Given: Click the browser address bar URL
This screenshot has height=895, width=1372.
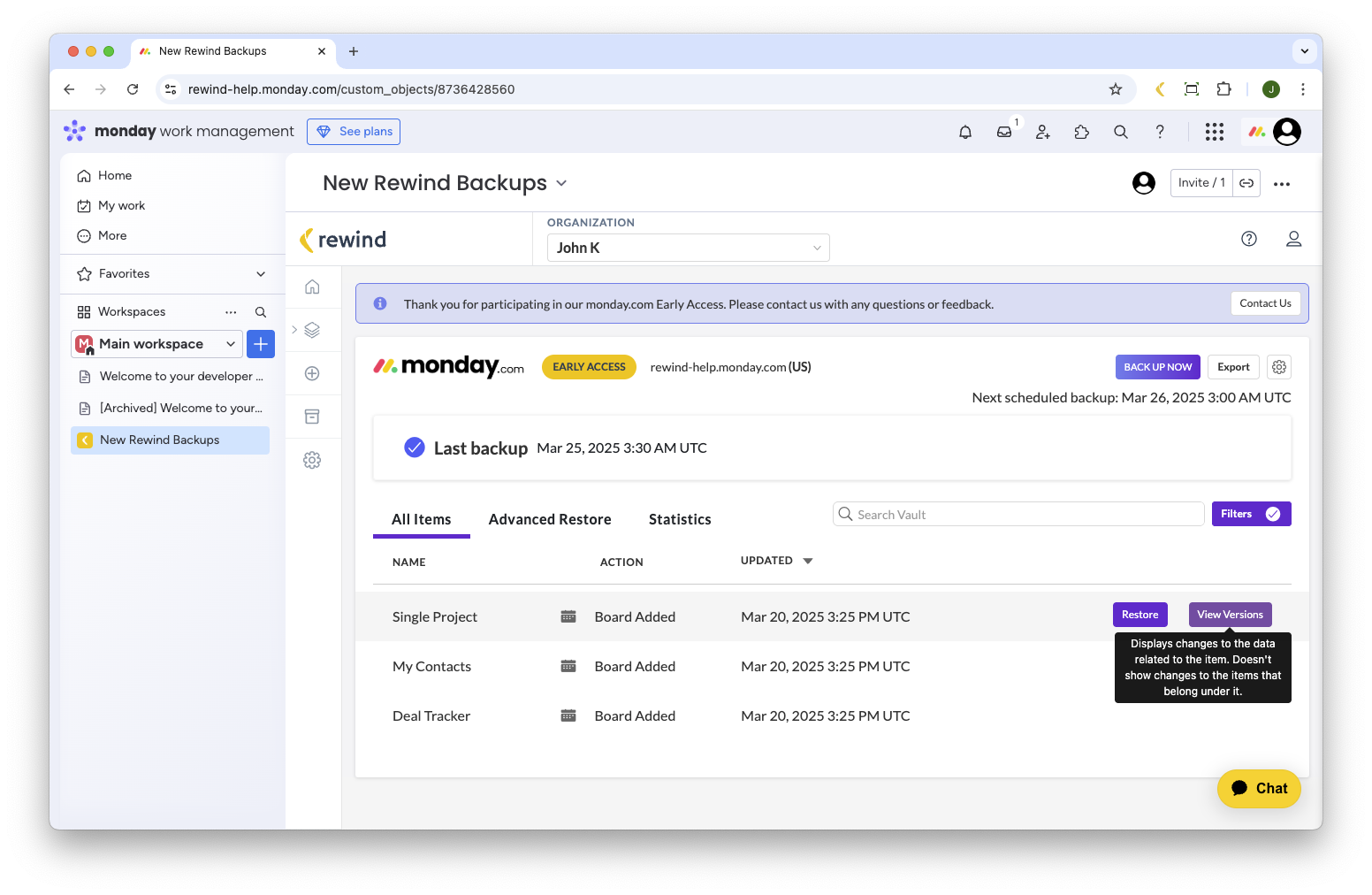Looking at the screenshot, I should pos(351,89).
